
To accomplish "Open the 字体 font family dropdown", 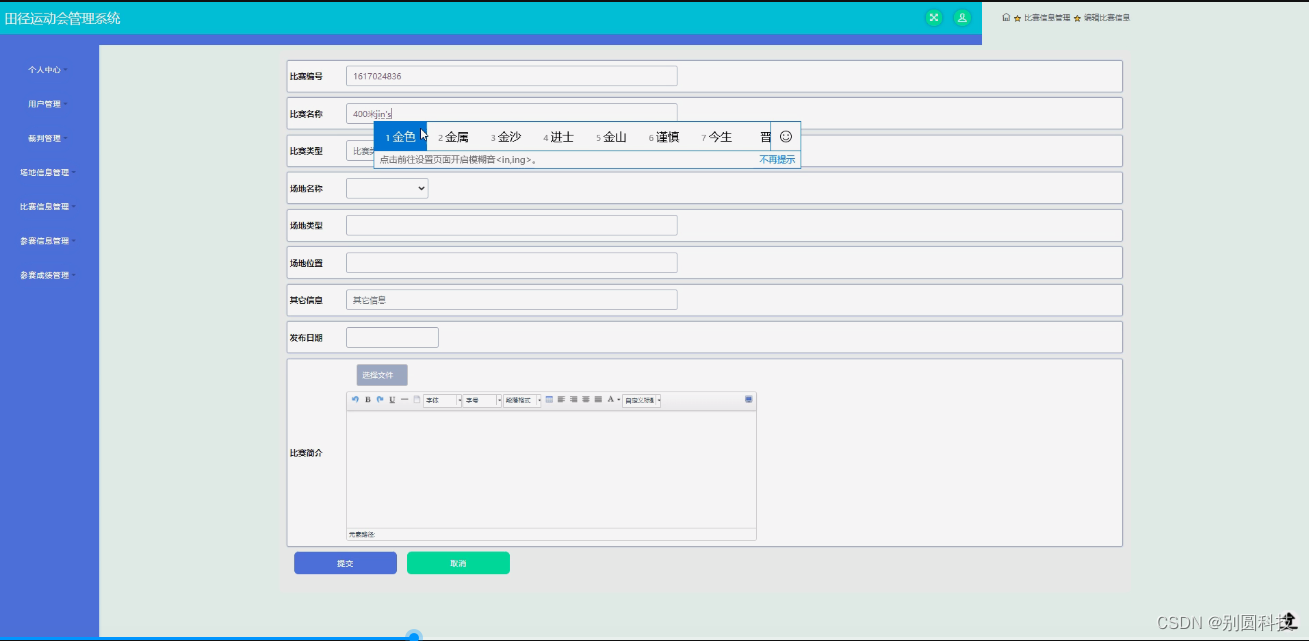I will pos(443,400).
